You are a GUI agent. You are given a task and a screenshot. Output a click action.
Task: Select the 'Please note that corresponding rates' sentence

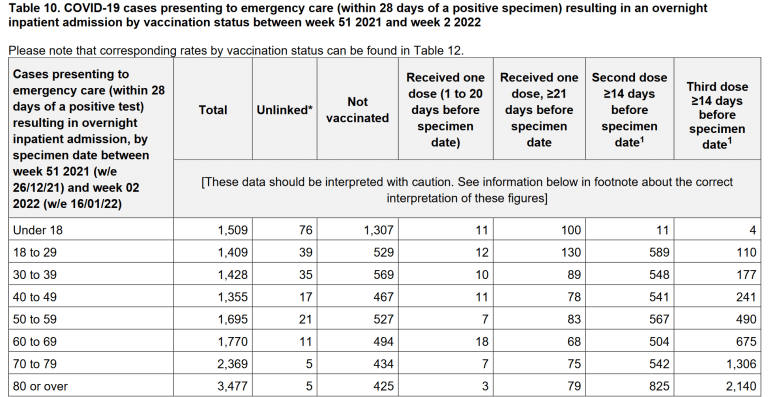tap(236, 50)
